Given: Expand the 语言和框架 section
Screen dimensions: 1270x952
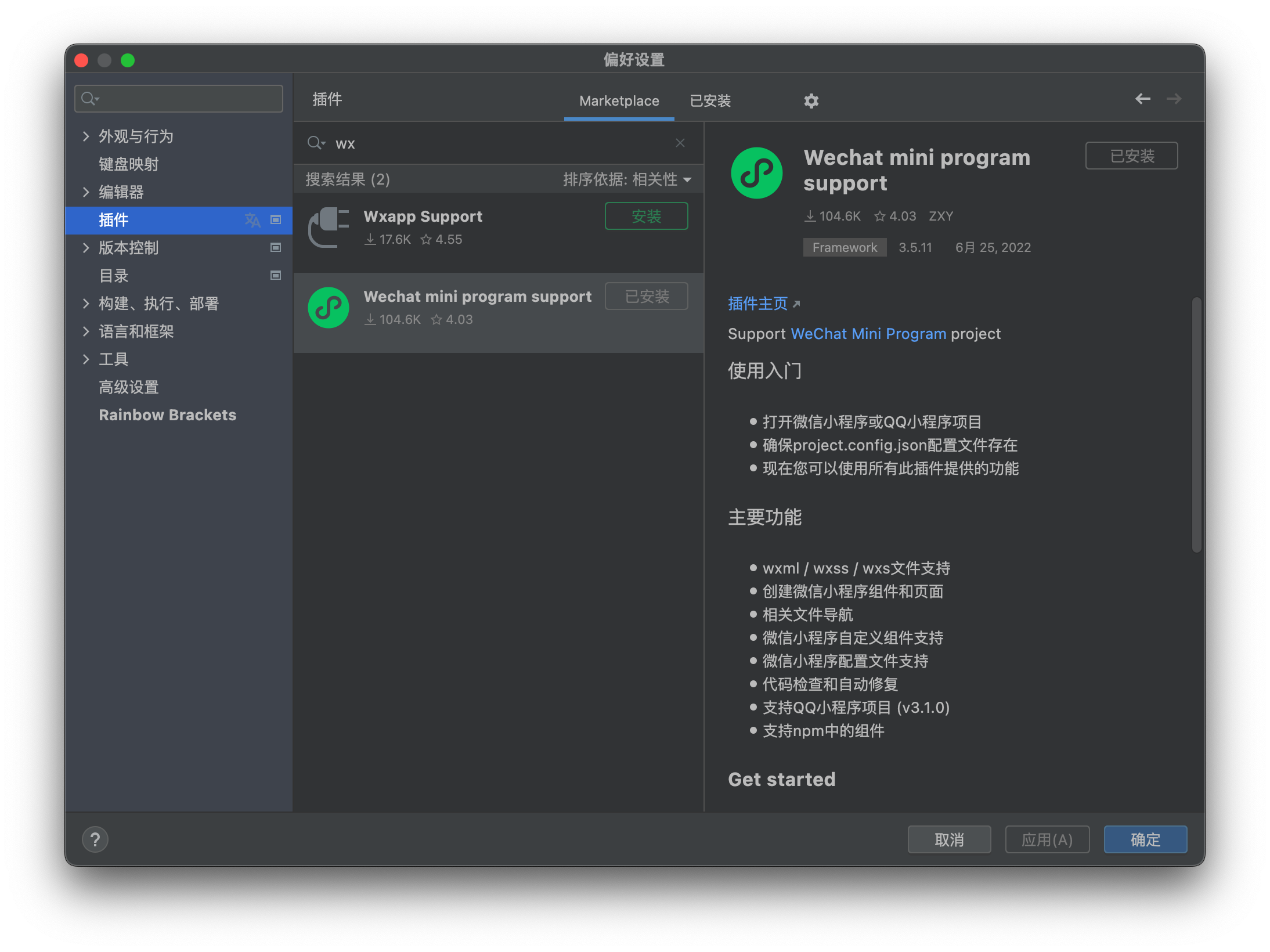Looking at the screenshot, I should (x=86, y=331).
